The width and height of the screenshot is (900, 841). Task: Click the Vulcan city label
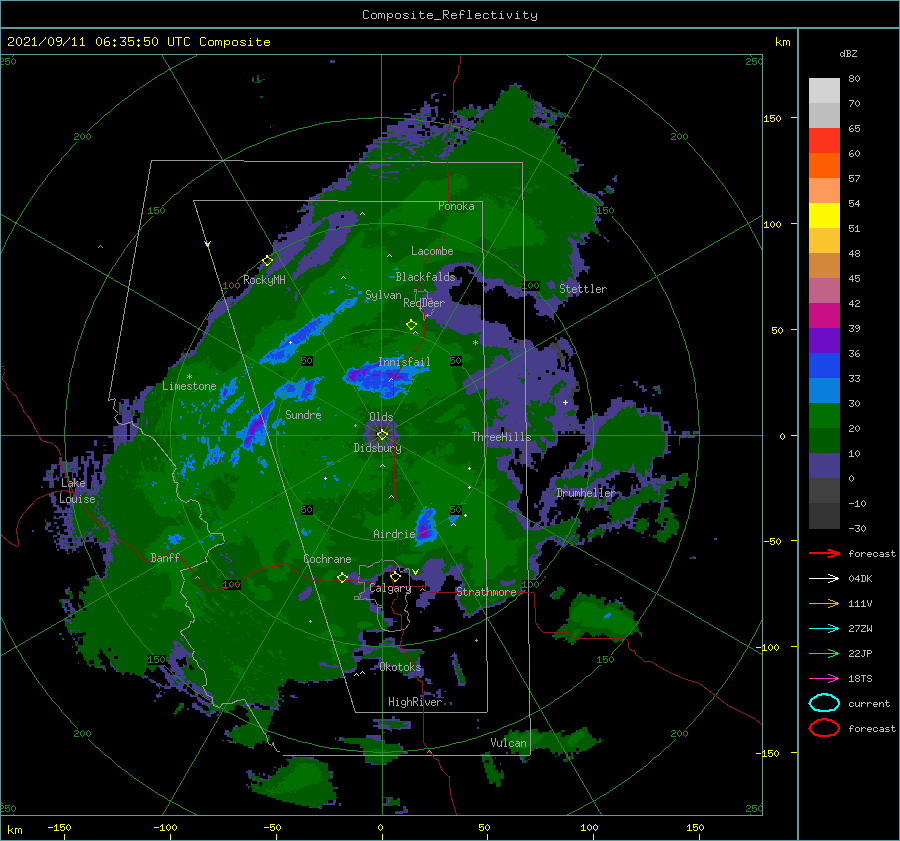point(508,743)
